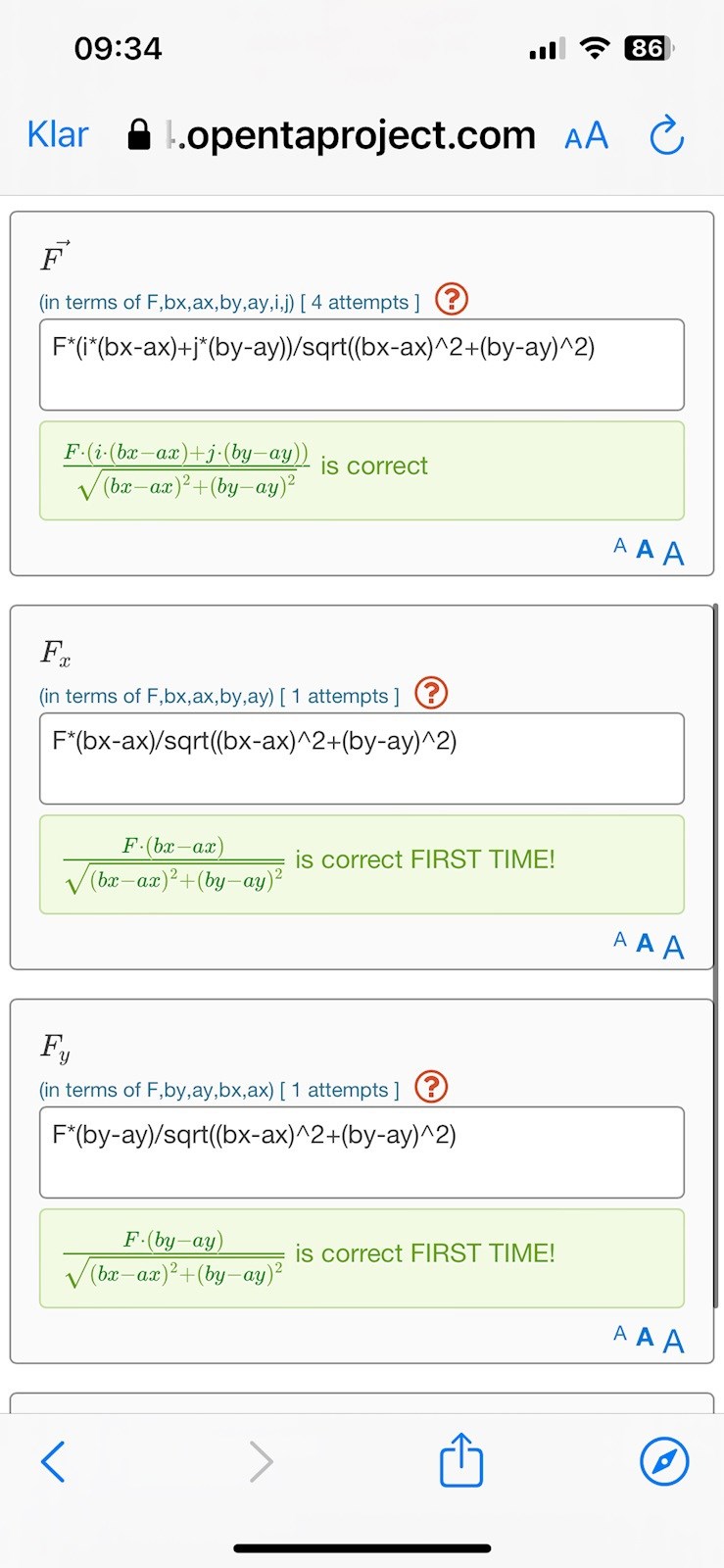Click the F vector answer input field
Viewport: 724px width, 1568px height.
(362, 365)
